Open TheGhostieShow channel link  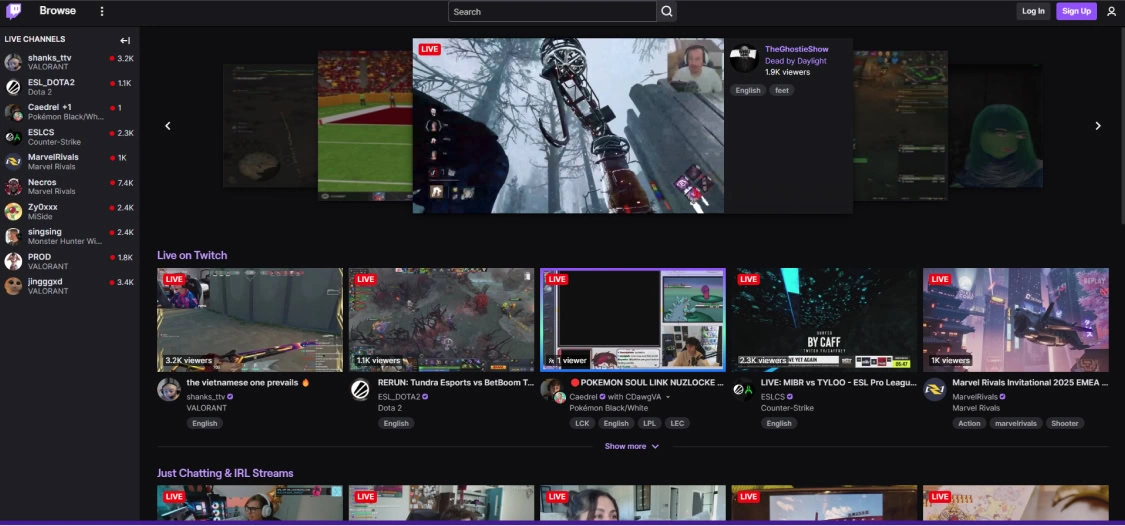pos(796,49)
